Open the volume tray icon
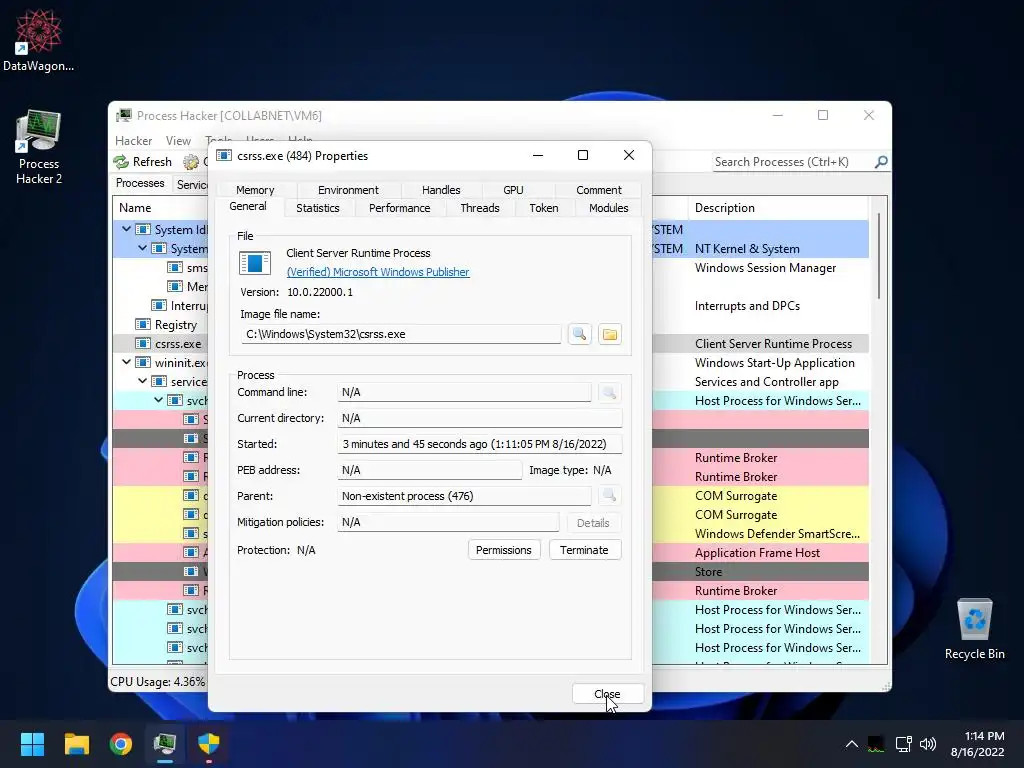 927,744
